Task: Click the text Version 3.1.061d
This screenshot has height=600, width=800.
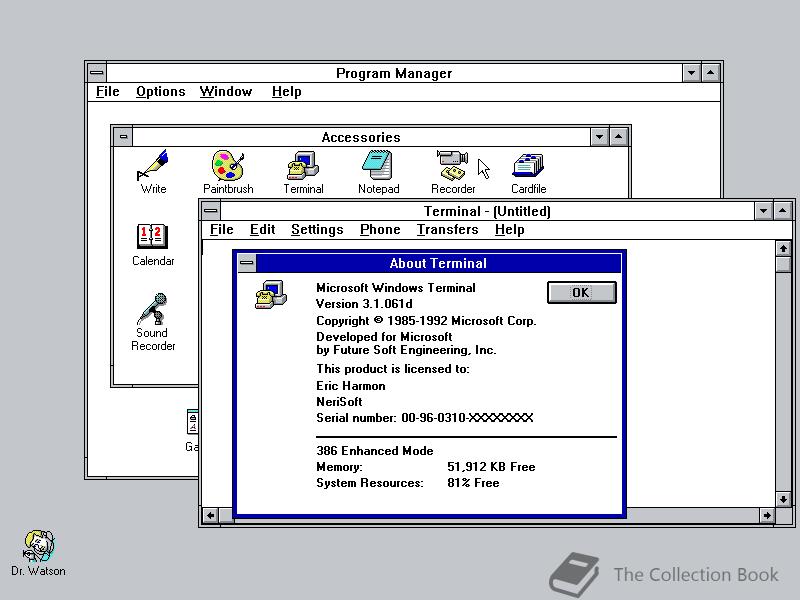Action: (364, 304)
